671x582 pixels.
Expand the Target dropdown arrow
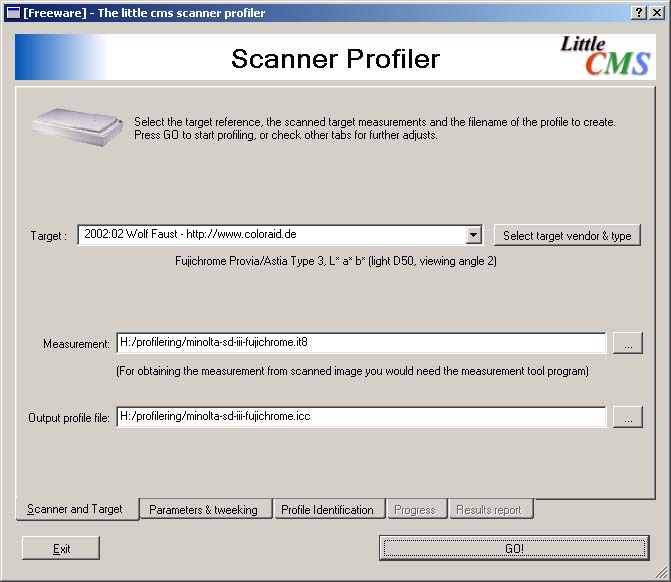click(474, 235)
